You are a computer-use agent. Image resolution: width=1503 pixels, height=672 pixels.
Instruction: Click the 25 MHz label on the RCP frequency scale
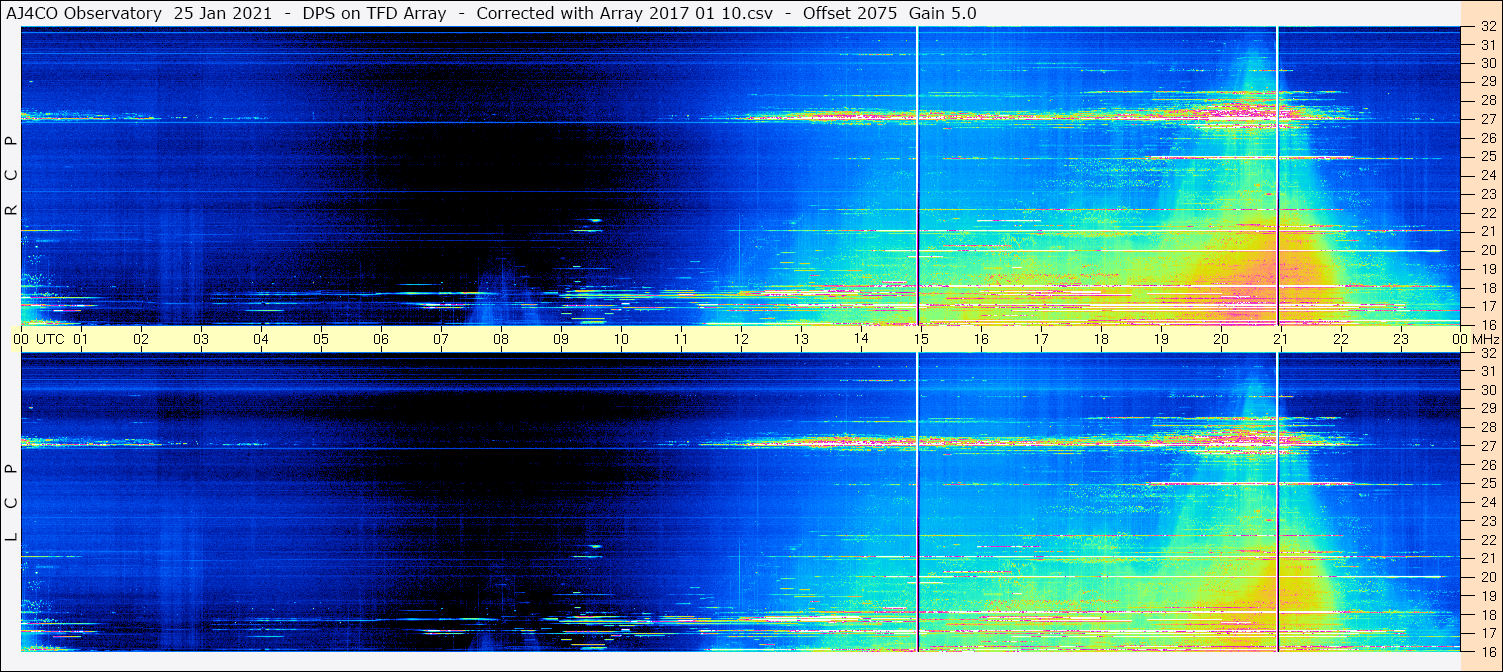coord(1488,157)
